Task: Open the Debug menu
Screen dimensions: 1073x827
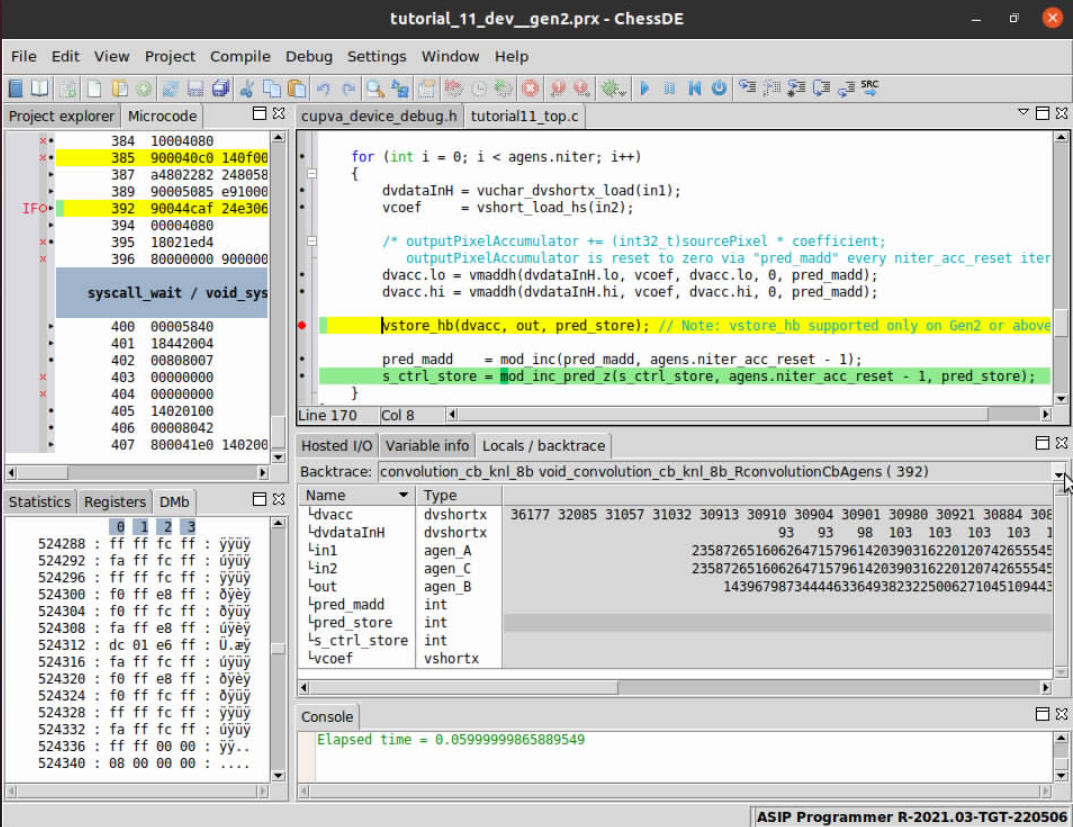Action: click(308, 56)
